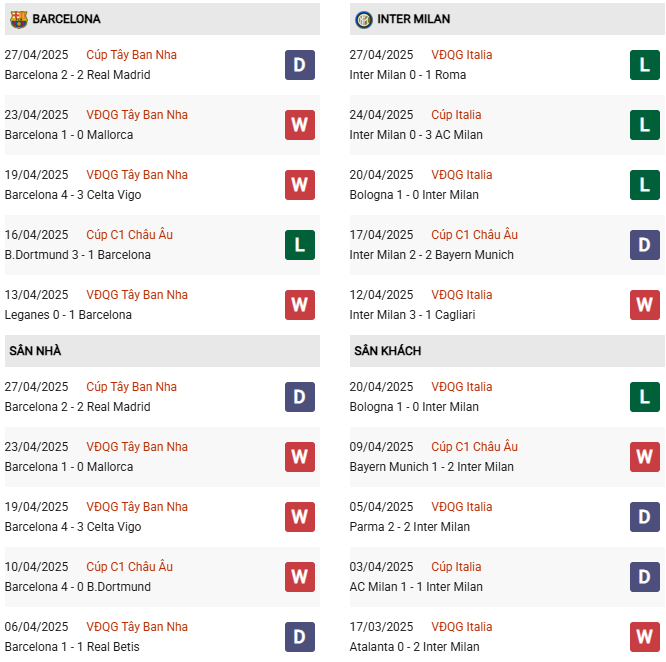This screenshot has width=666, height=662.
Task: Open the Cúp Italia link dated 24/04/2025
Action: pyautogui.click(x=456, y=115)
